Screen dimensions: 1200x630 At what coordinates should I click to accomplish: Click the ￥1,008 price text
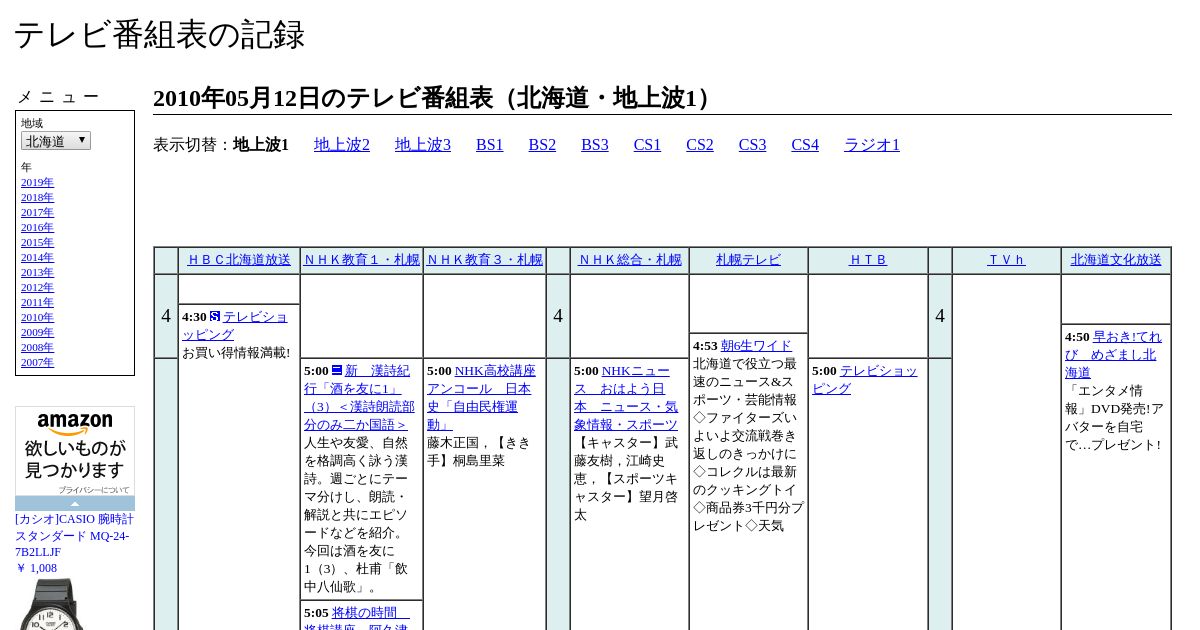click(x=36, y=568)
